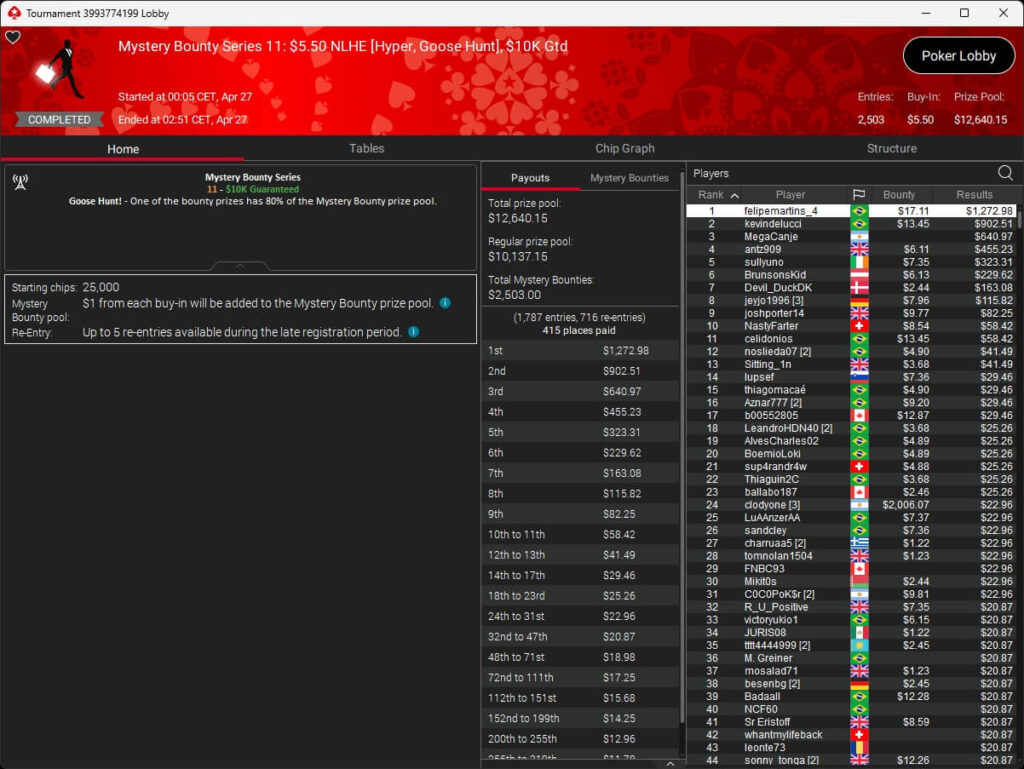This screenshot has height=769, width=1024.
Task: Click the PokerStars logo in title bar
Action: coord(13,13)
